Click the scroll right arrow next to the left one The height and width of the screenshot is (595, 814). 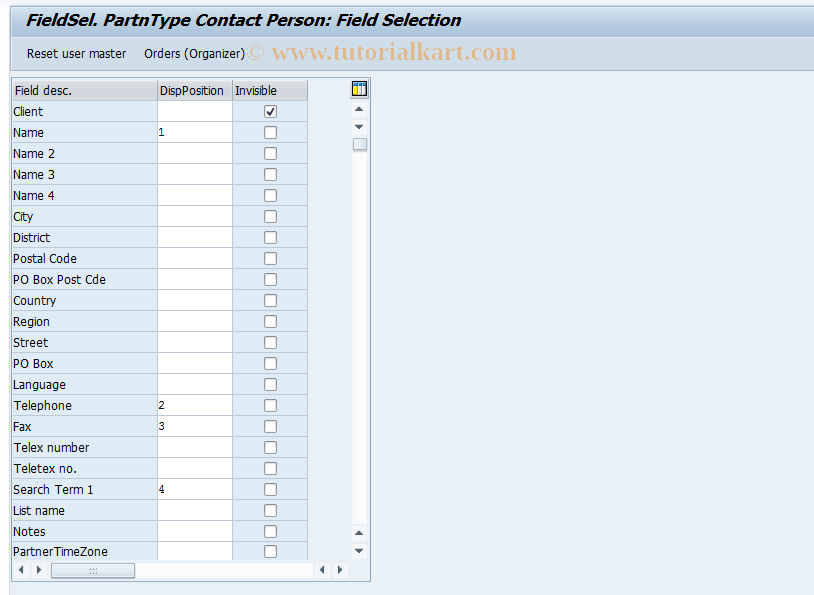(39, 570)
